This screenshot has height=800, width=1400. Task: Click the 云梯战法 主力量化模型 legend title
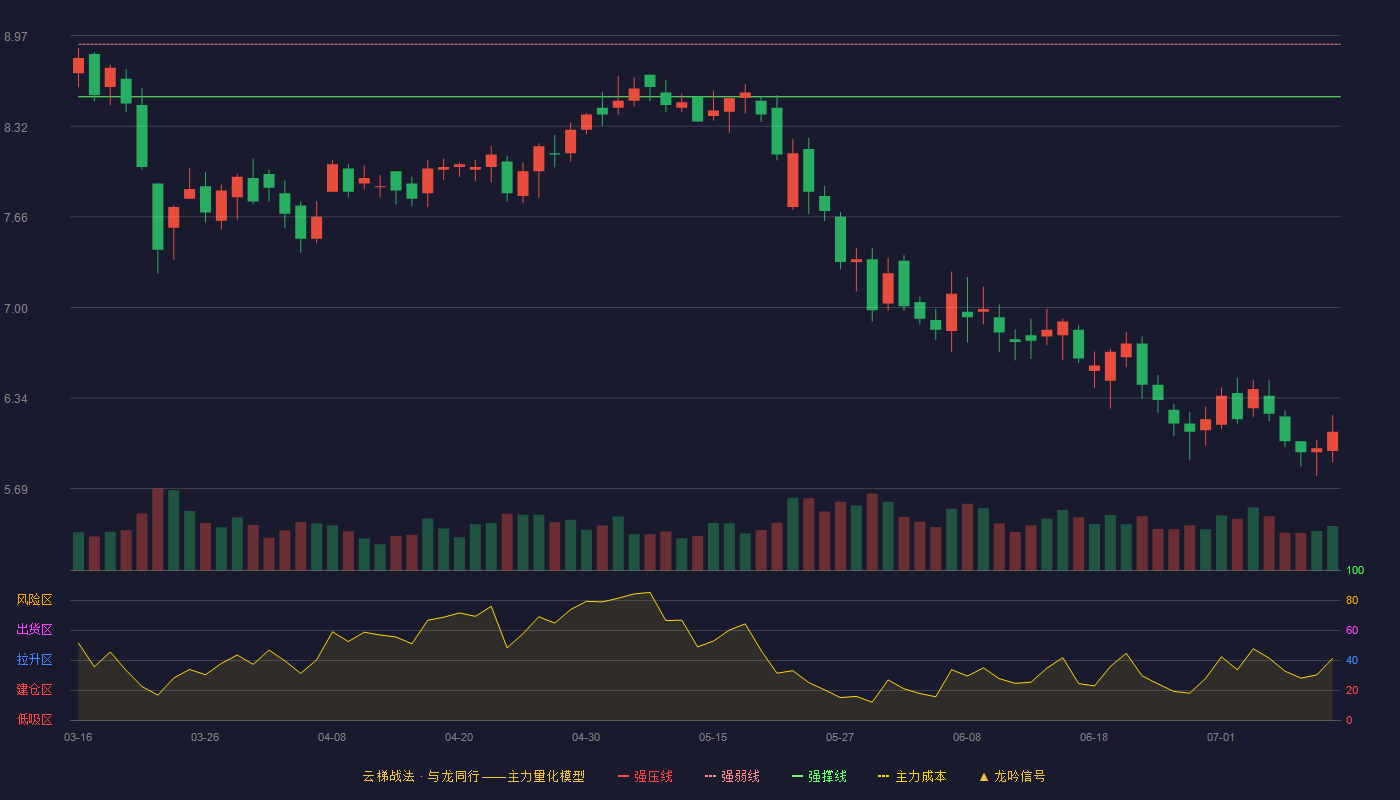point(474,776)
